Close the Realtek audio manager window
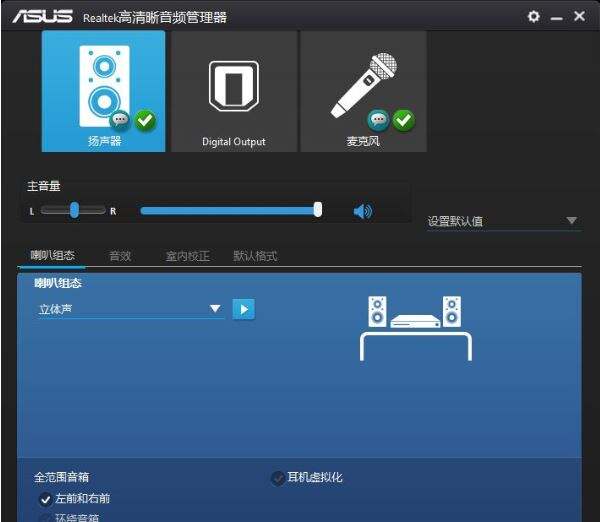 579,16
